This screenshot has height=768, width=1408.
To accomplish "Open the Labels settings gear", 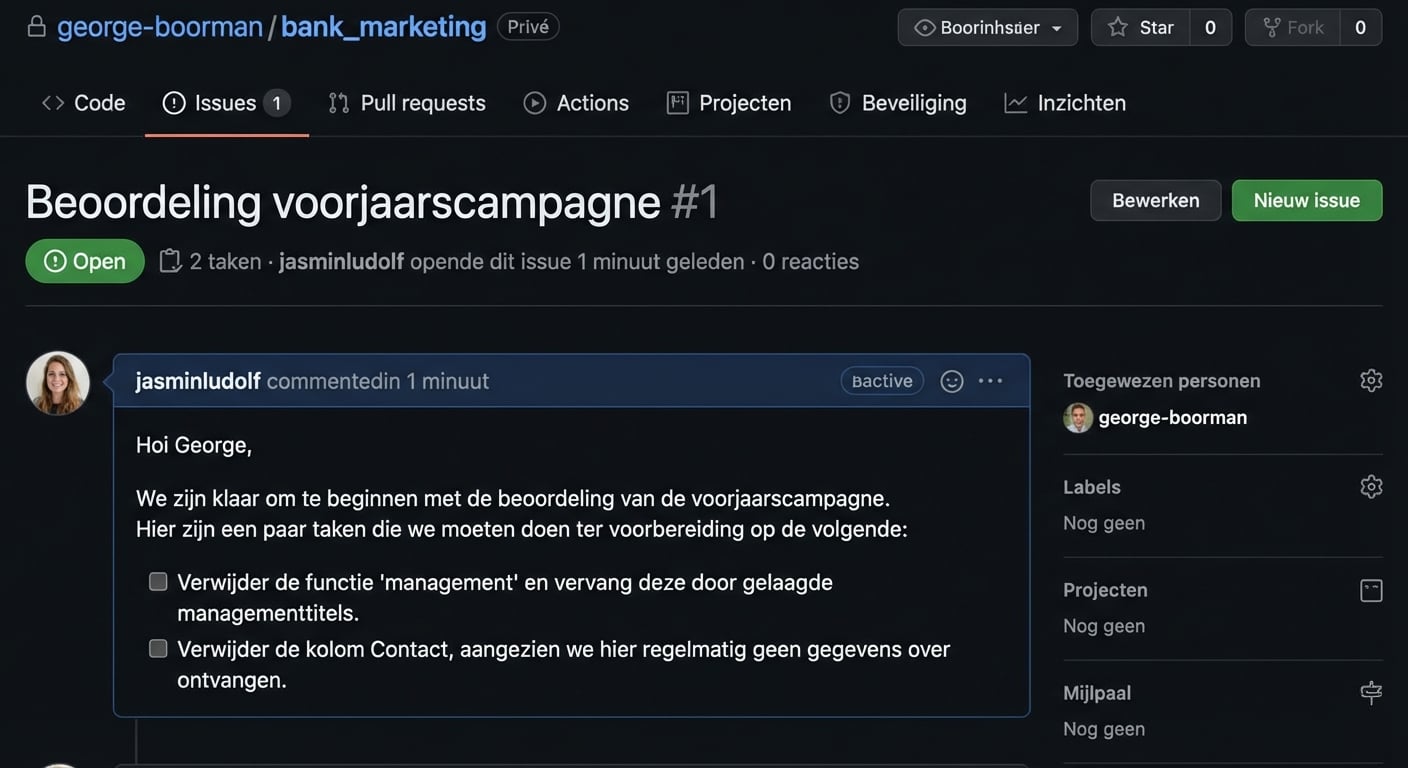I will (1370, 486).
